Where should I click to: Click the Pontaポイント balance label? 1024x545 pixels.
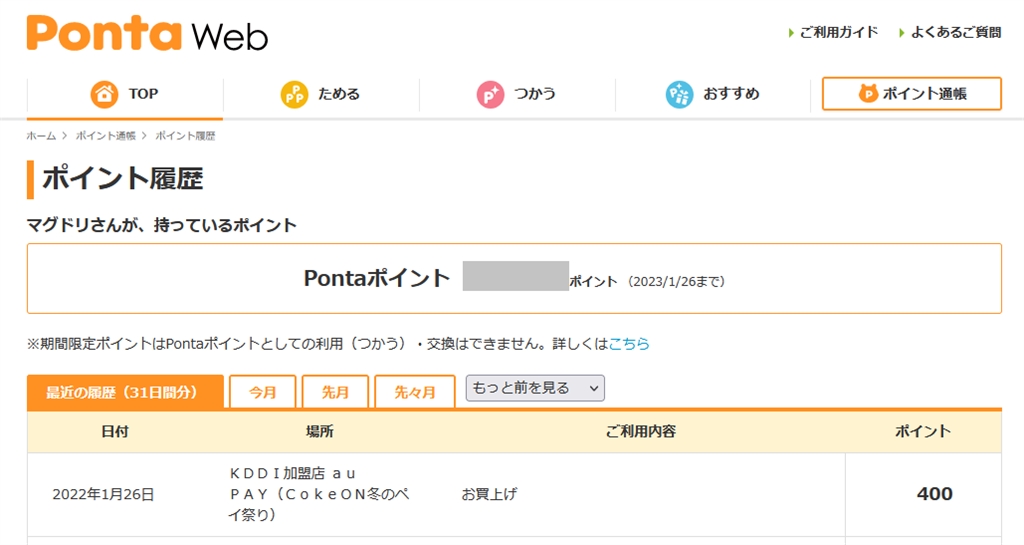(x=377, y=279)
